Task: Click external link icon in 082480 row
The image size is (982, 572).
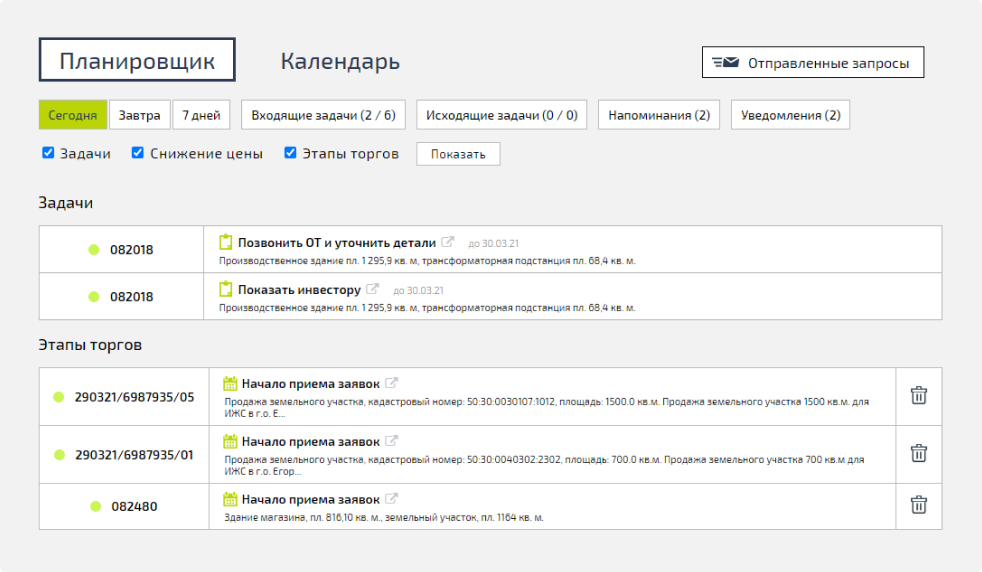Action: coord(392,499)
